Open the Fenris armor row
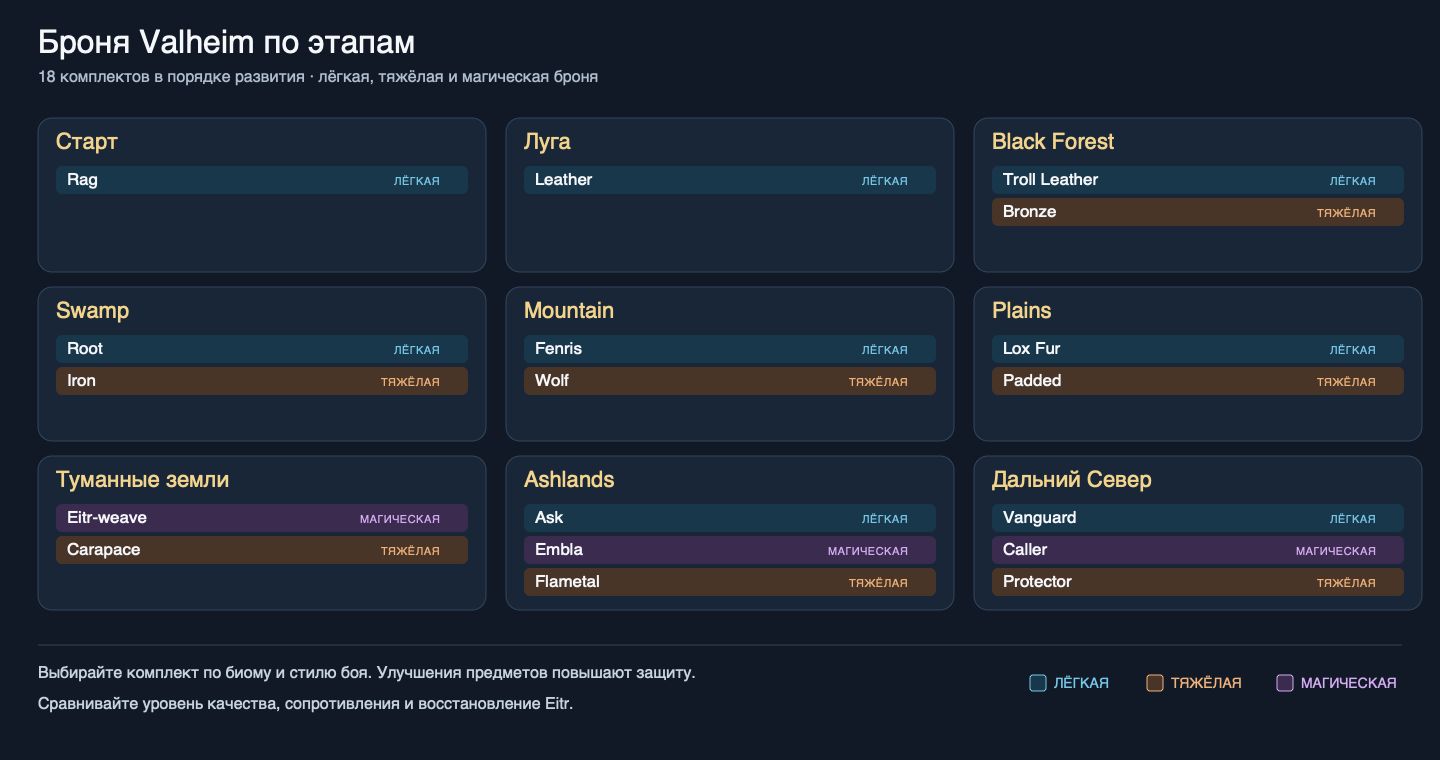This screenshot has height=760, width=1440. (x=730, y=349)
